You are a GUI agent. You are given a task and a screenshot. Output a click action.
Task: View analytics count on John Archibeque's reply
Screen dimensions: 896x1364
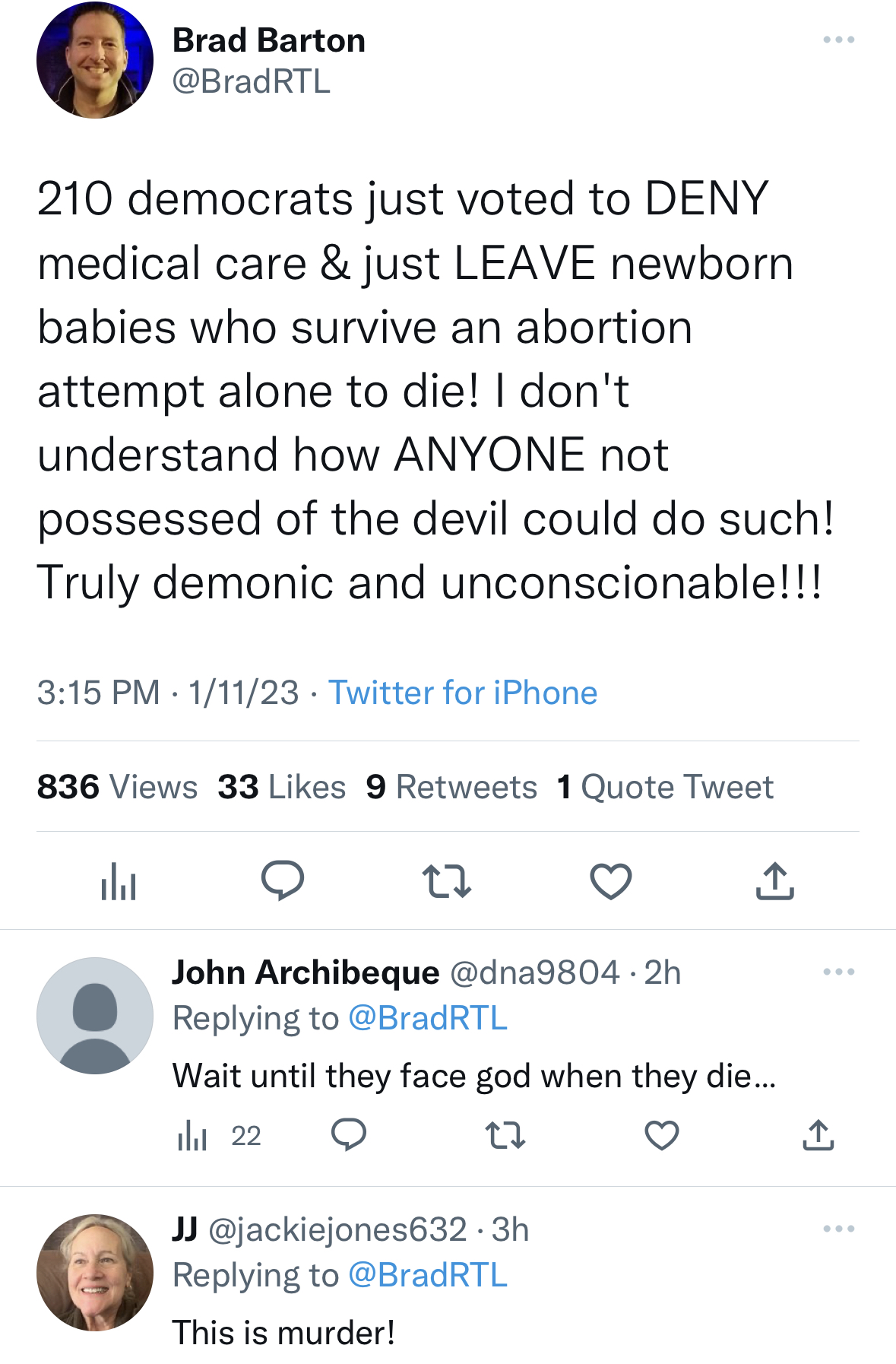[219, 1136]
